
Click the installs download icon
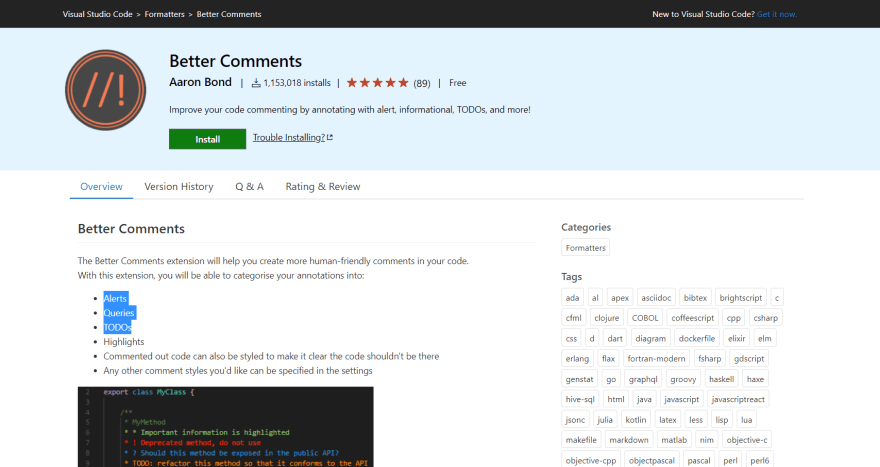click(x=256, y=83)
